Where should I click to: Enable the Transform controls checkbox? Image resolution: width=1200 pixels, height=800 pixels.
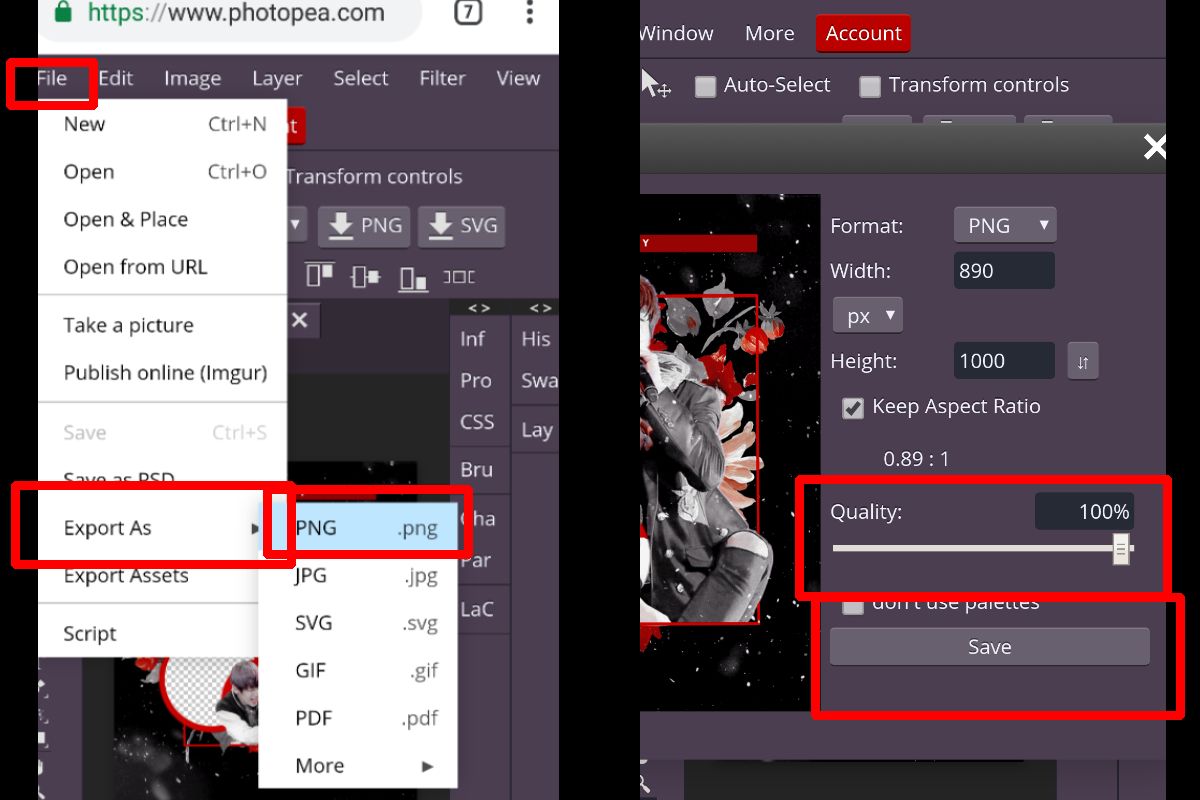[x=870, y=86]
